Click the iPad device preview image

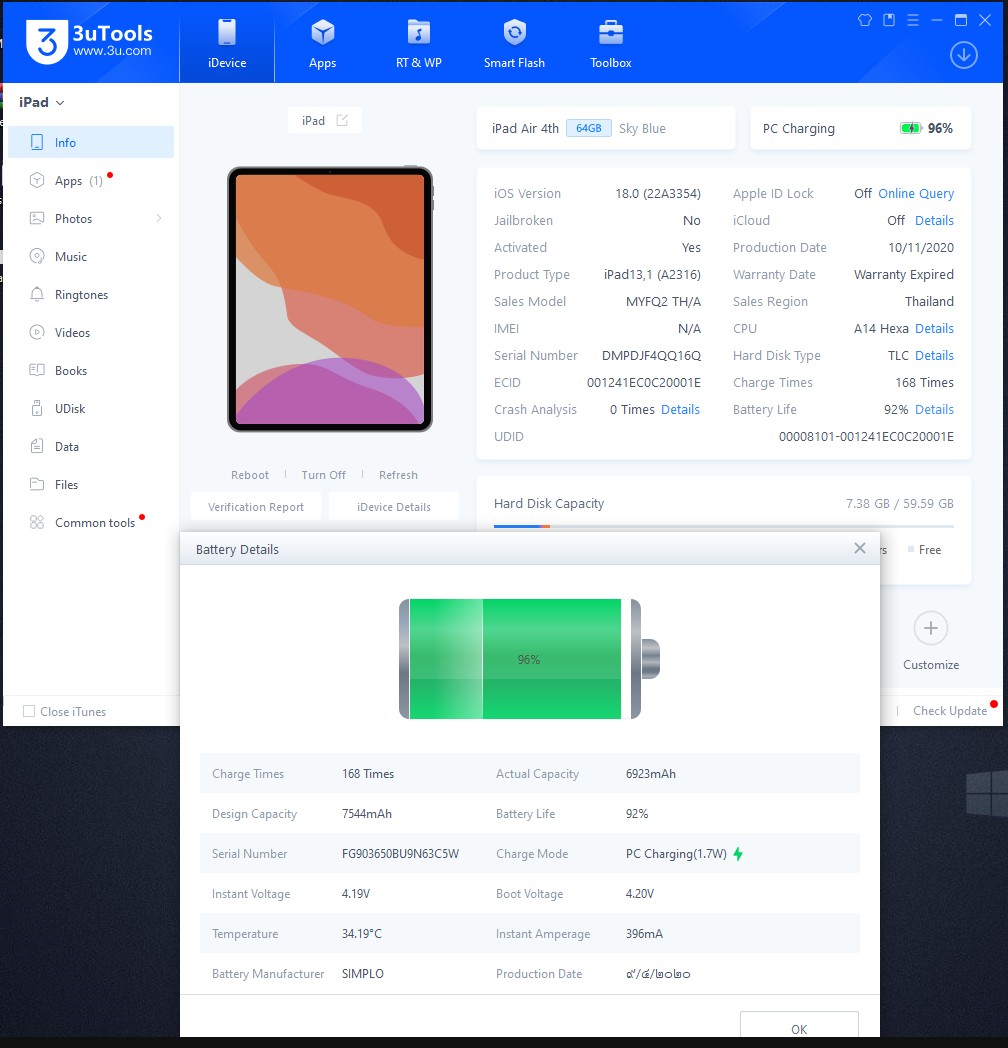tap(330, 299)
